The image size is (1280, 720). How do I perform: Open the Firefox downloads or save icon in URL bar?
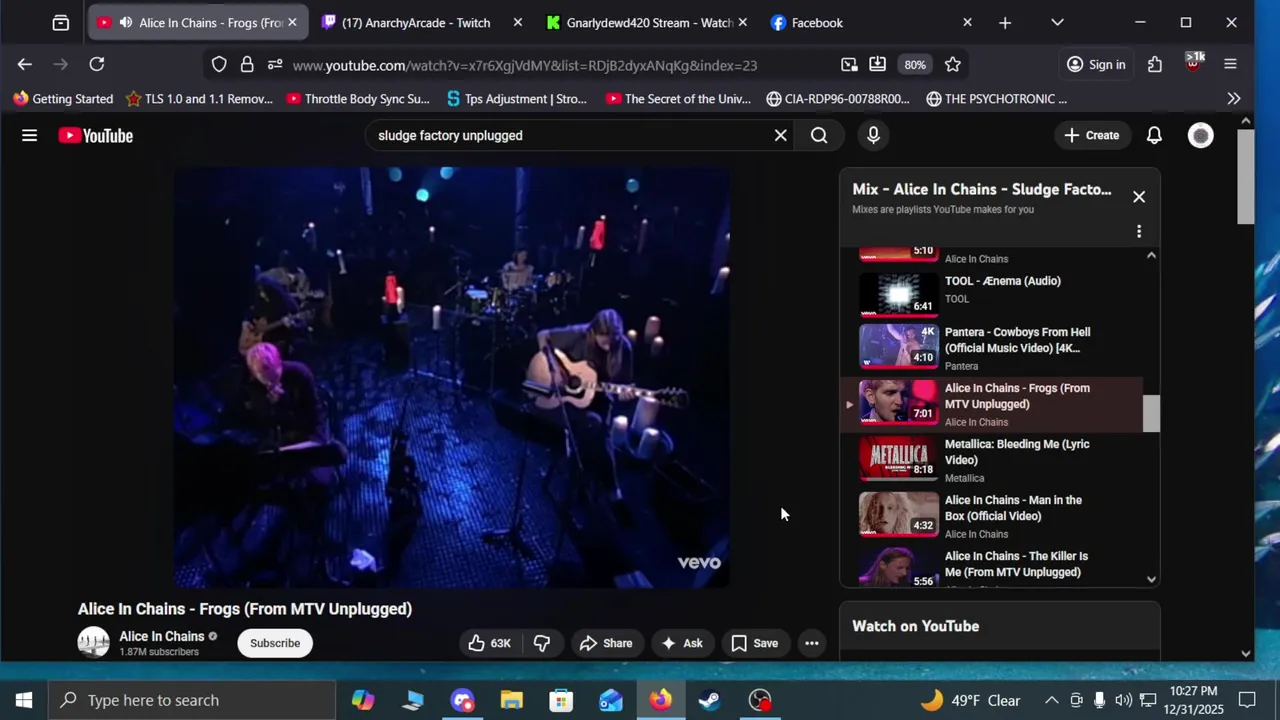click(x=877, y=64)
